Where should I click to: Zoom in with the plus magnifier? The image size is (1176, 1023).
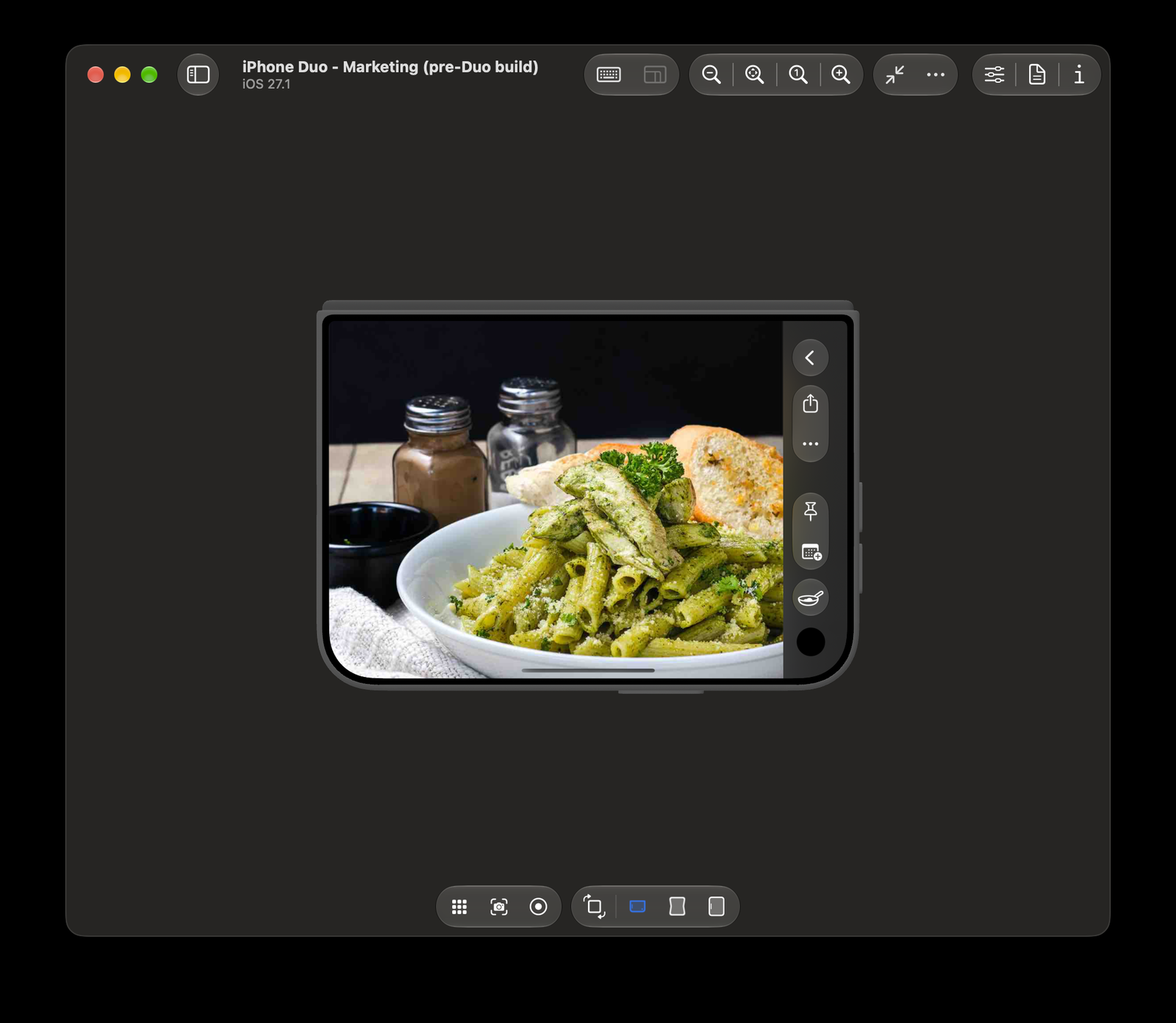(x=841, y=74)
